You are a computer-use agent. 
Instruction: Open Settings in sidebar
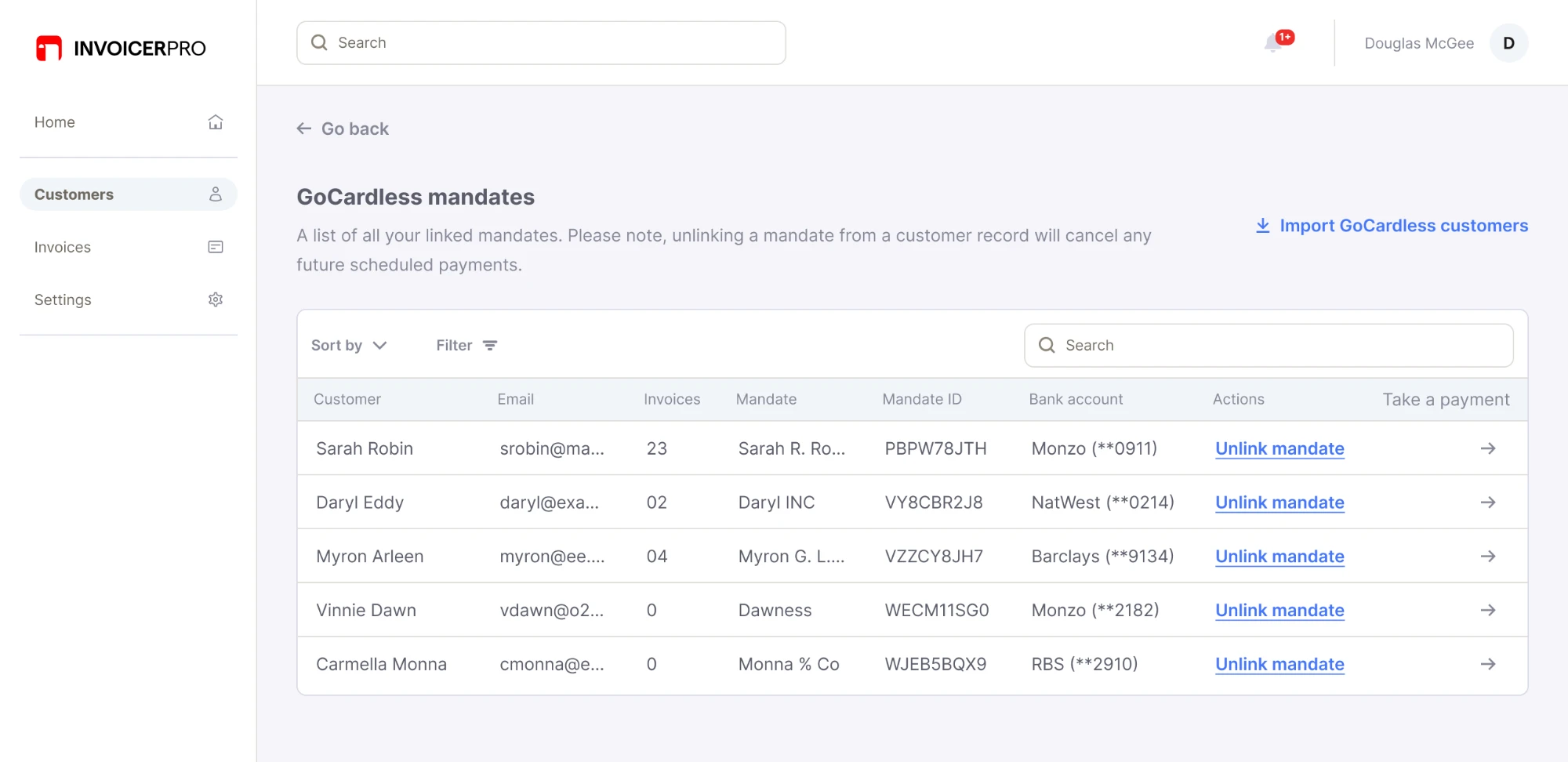click(x=129, y=299)
